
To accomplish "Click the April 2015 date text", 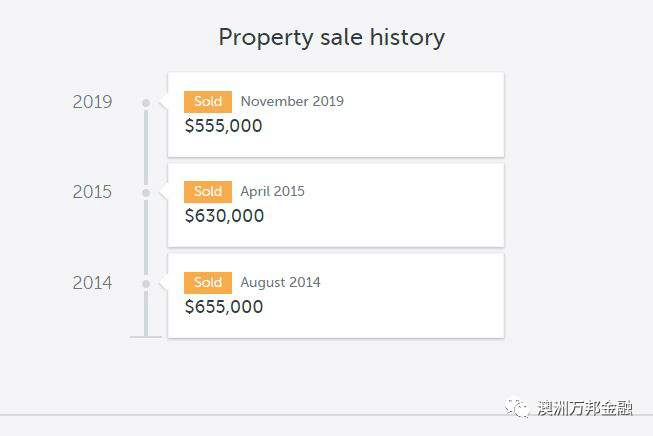I will point(272,192).
